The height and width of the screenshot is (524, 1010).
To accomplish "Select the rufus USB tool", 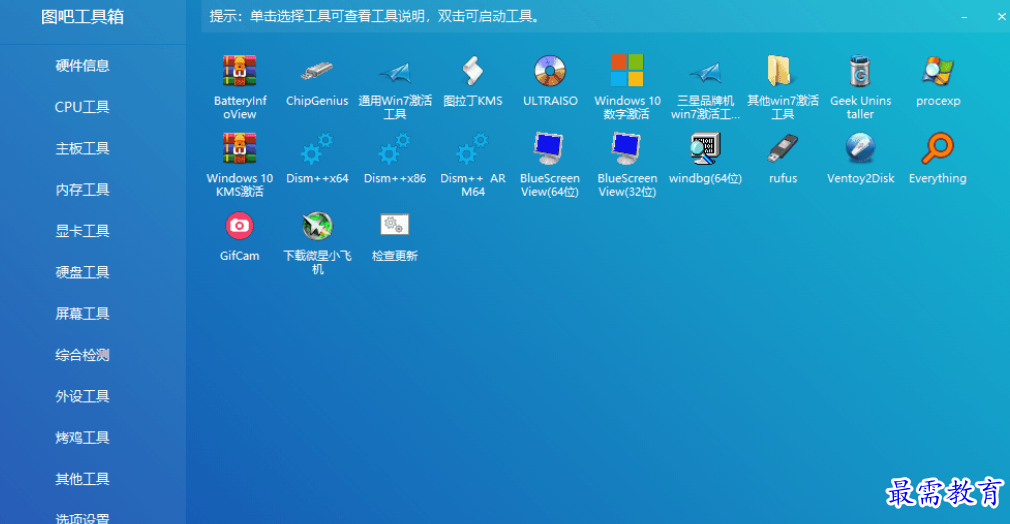I will (783, 148).
